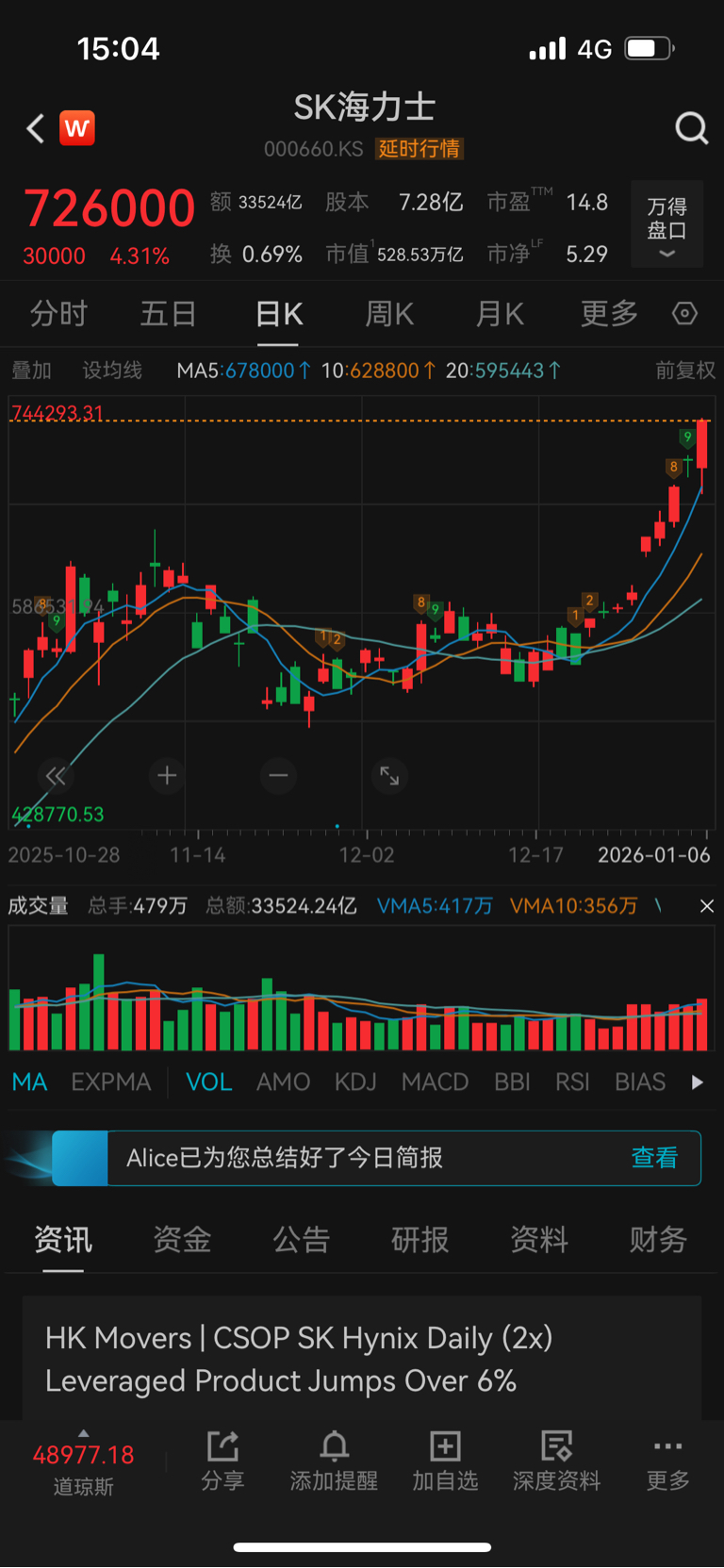Expand chart to fullscreen
724x1568 pixels.
click(389, 776)
